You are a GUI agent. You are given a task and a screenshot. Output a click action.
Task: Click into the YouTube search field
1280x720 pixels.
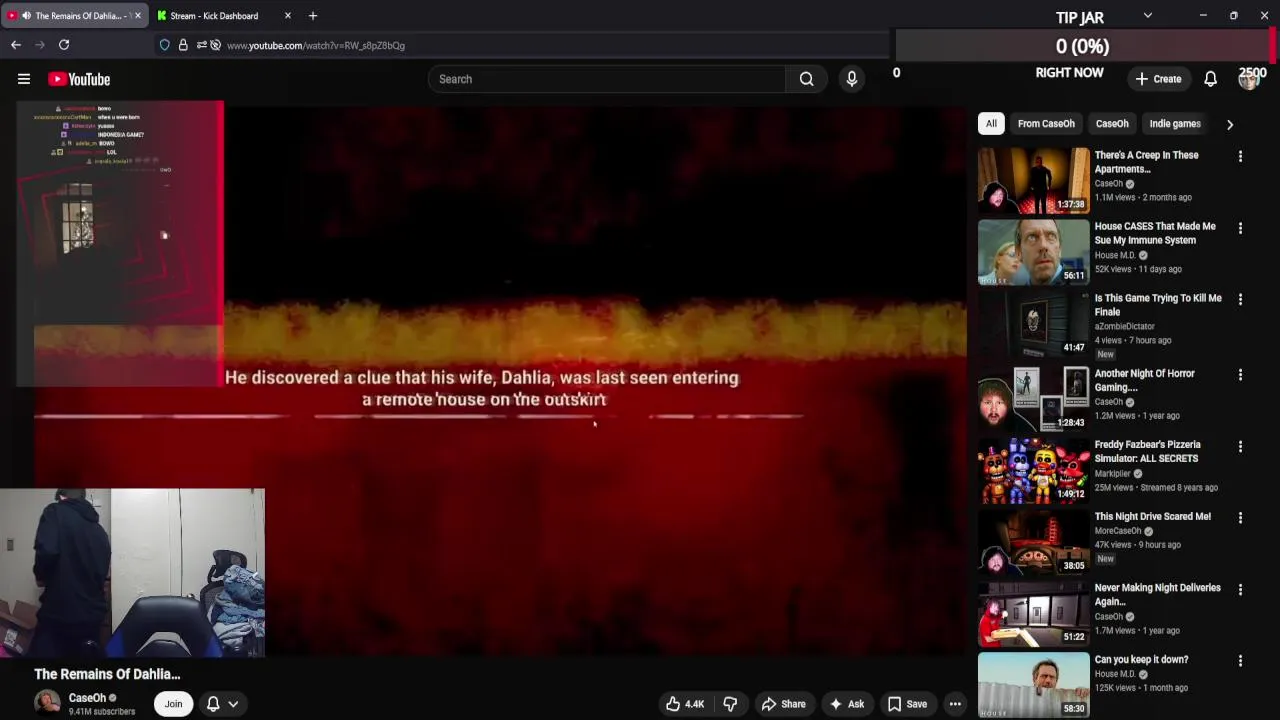point(607,79)
